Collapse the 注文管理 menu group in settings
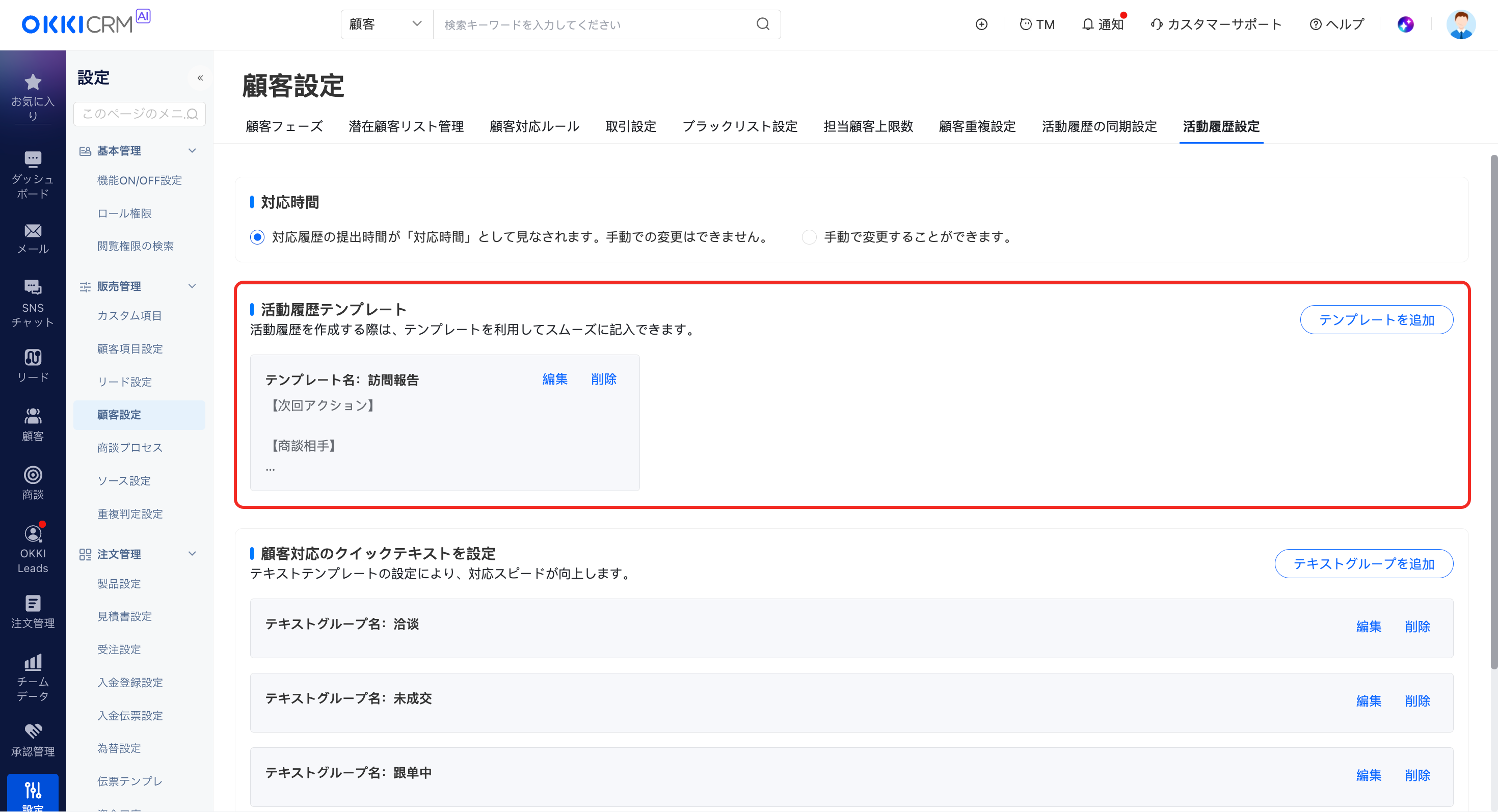 (x=193, y=554)
